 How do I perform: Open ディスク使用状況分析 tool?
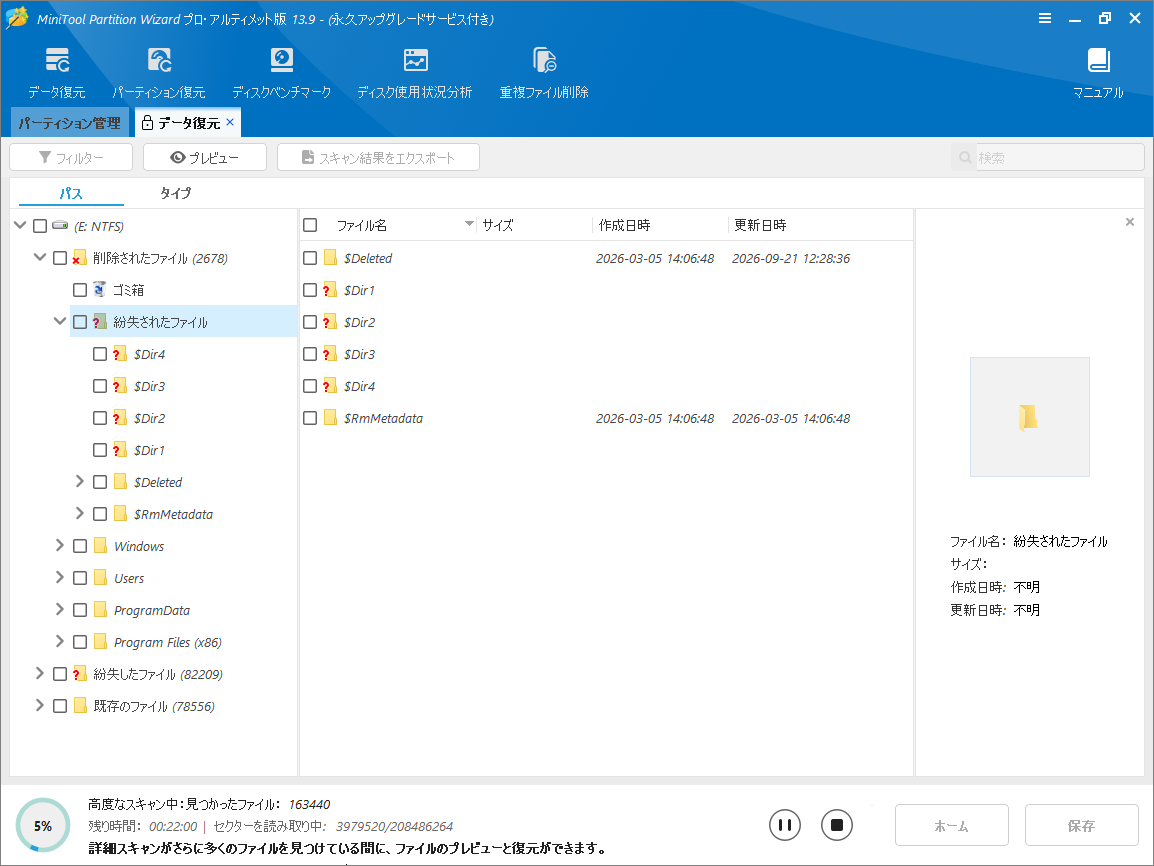click(415, 60)
